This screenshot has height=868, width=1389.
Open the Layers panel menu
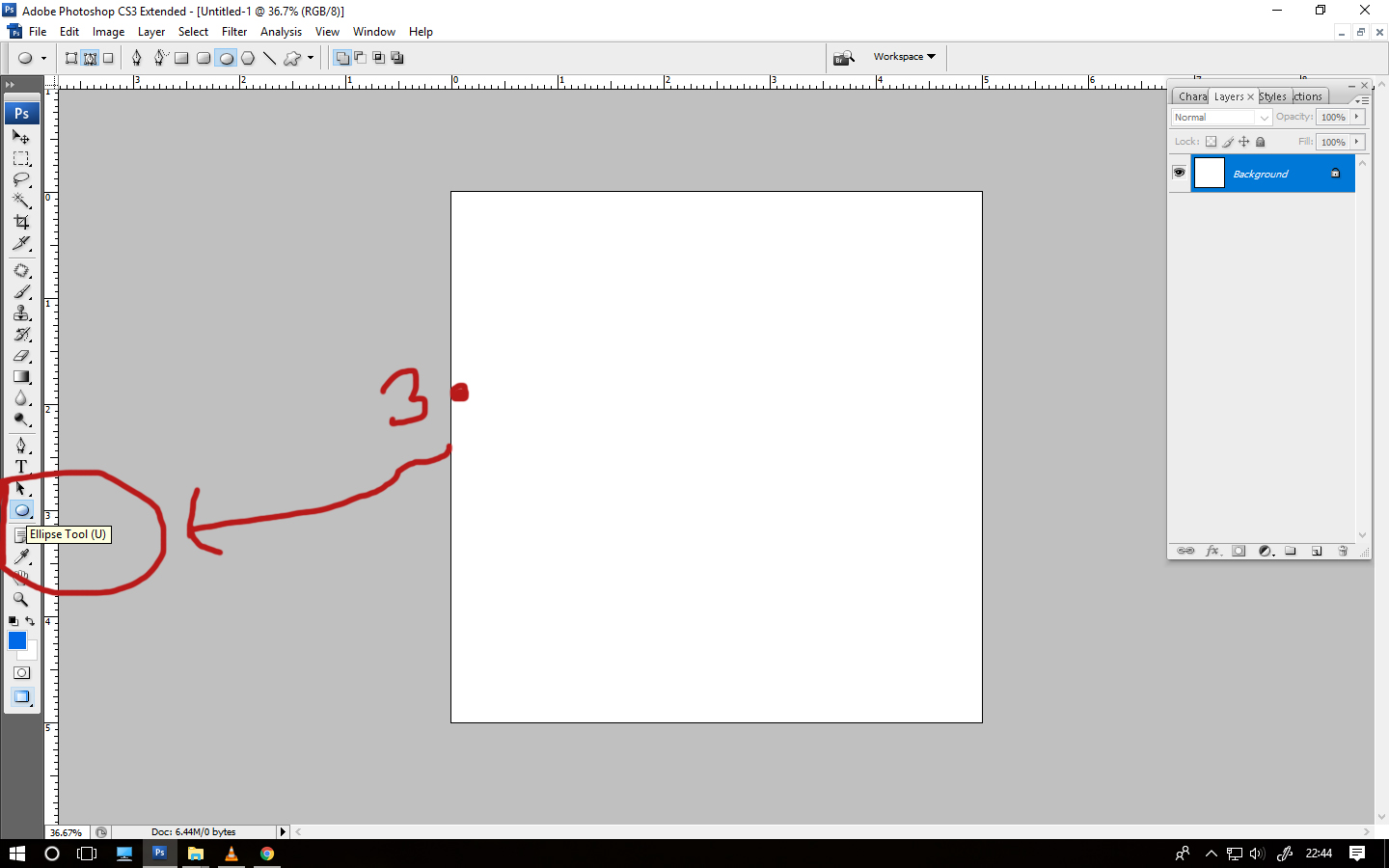1362,99
